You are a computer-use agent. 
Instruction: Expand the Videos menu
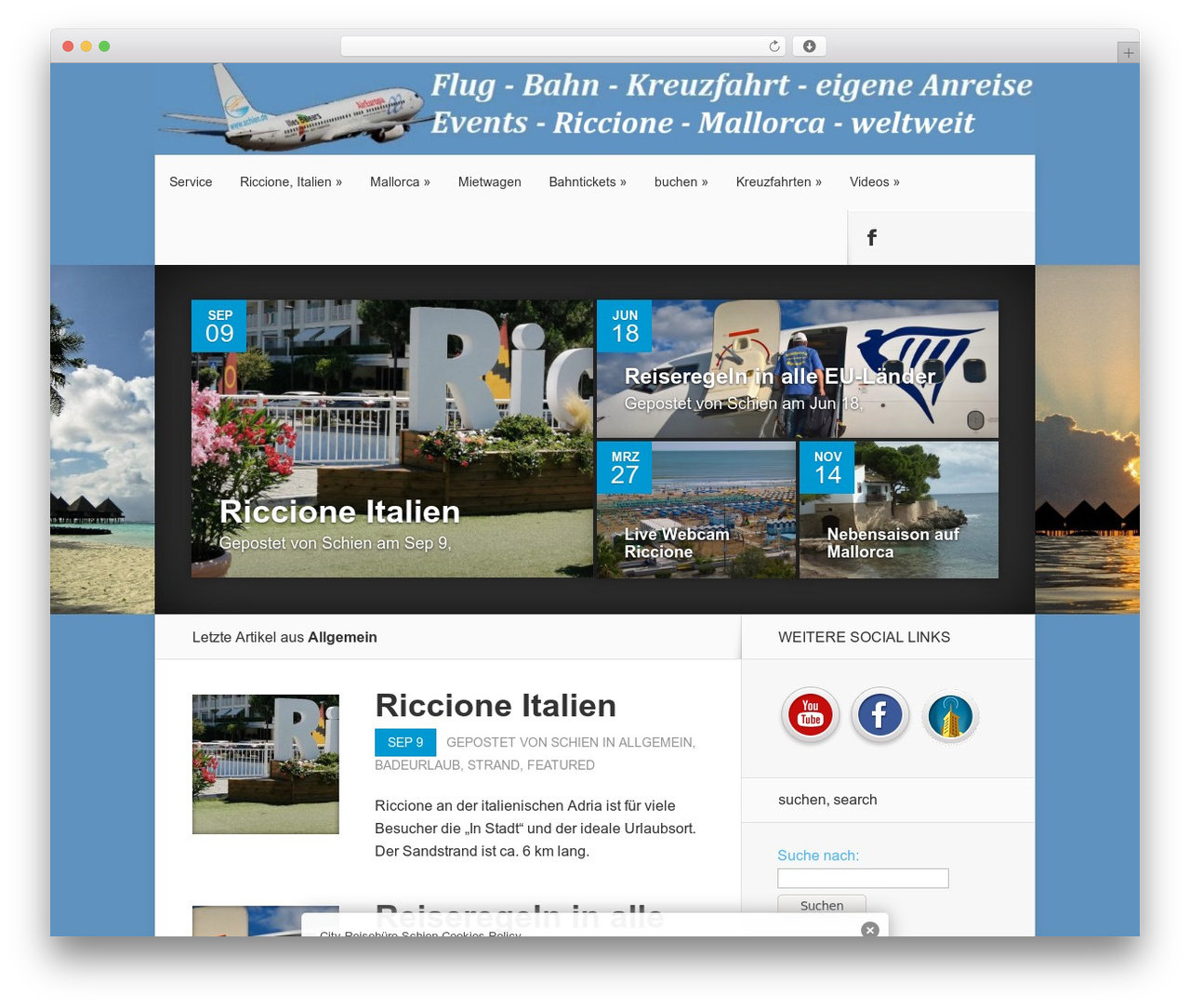(875, 182)
